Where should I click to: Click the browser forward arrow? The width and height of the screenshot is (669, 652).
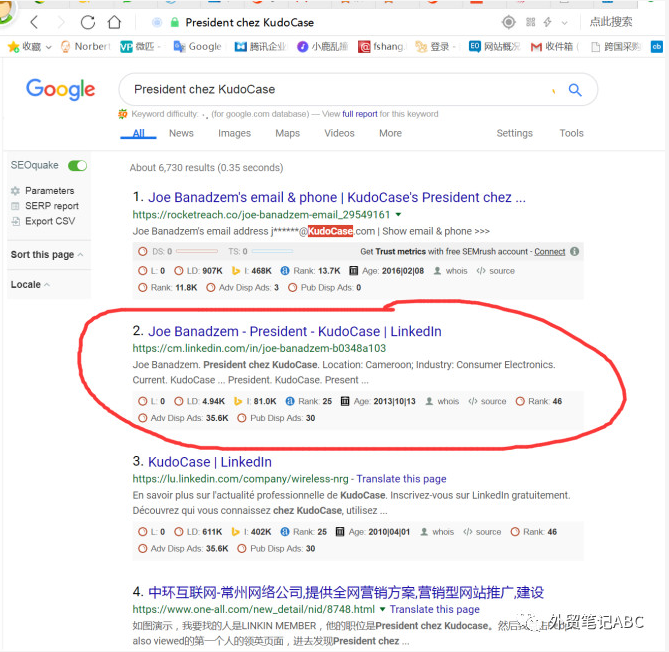(x=61, y=22)
